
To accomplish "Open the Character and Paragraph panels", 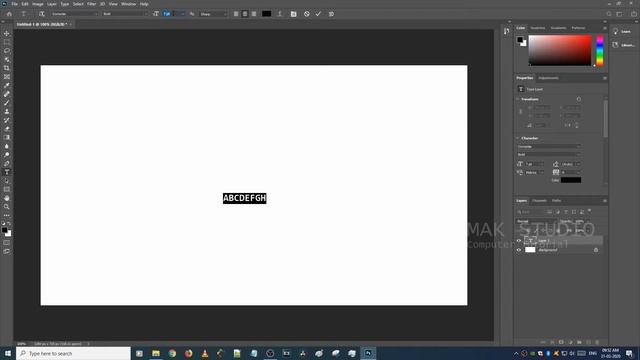I will click(293, 14).
